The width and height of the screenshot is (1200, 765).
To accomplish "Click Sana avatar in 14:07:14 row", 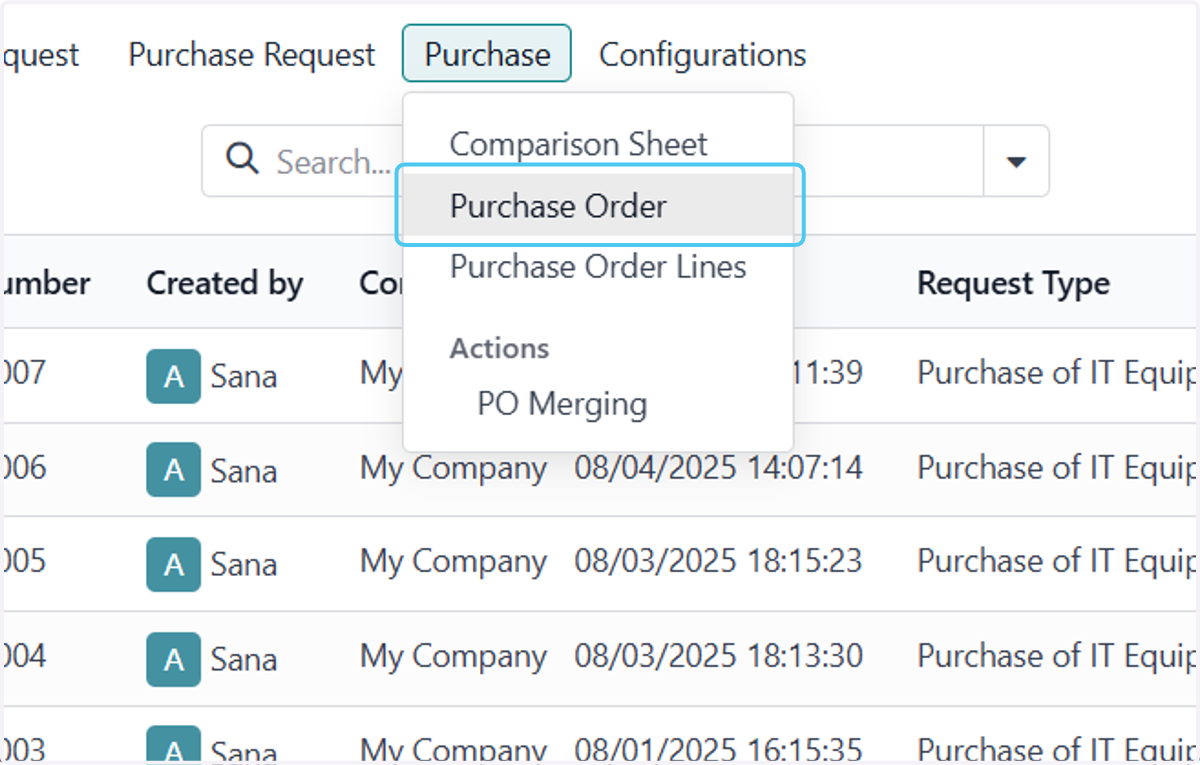I will pyautogui.click(x=173, y=470).
